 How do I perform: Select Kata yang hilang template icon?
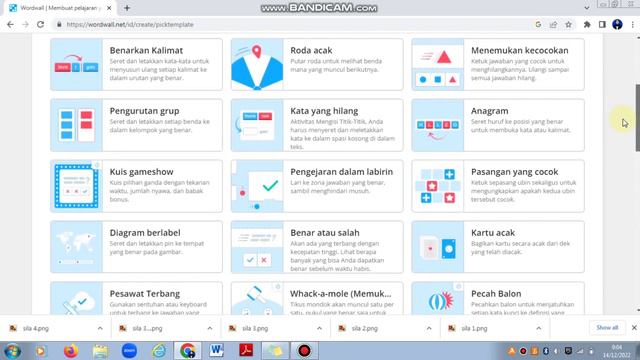coord(257,125)
